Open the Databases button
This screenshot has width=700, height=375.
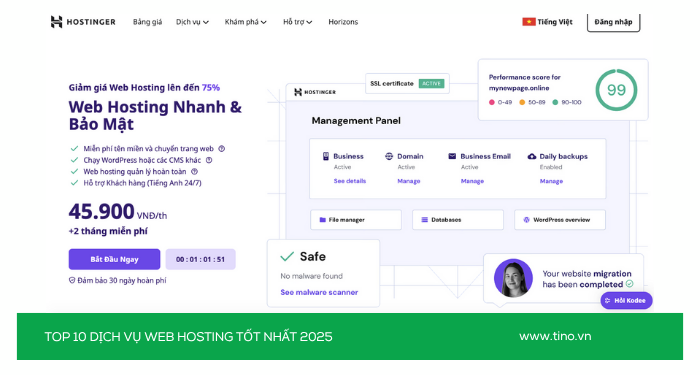[458, 220]
